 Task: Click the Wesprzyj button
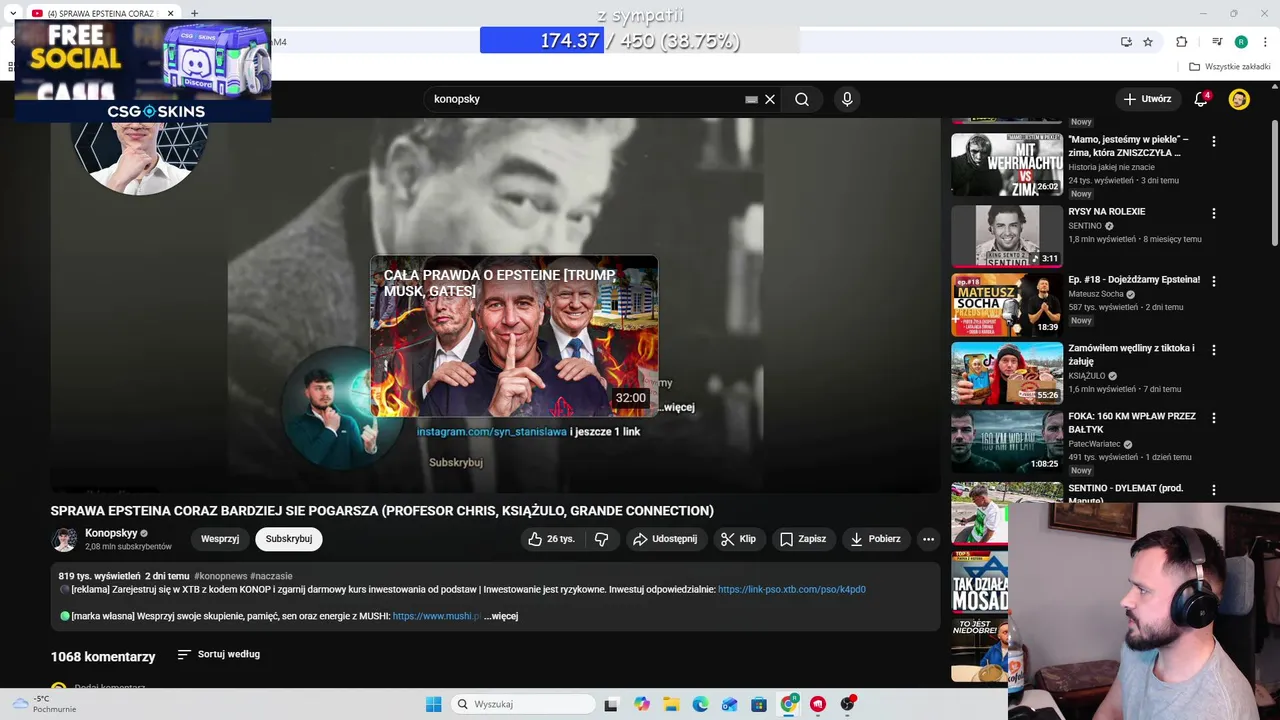coord(220,539)
